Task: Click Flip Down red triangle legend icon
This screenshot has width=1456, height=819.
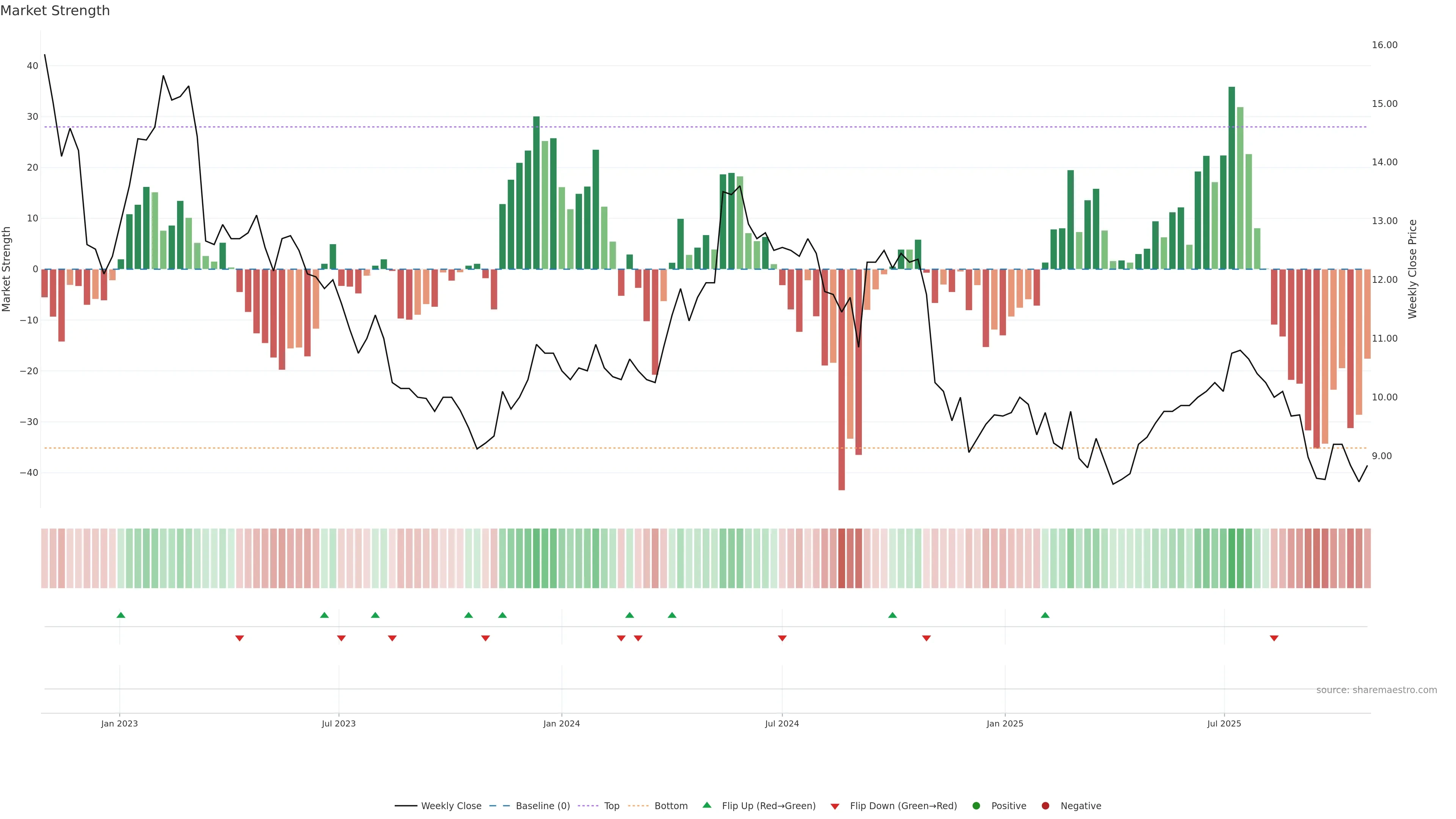Action: click(x=835, y=806)
